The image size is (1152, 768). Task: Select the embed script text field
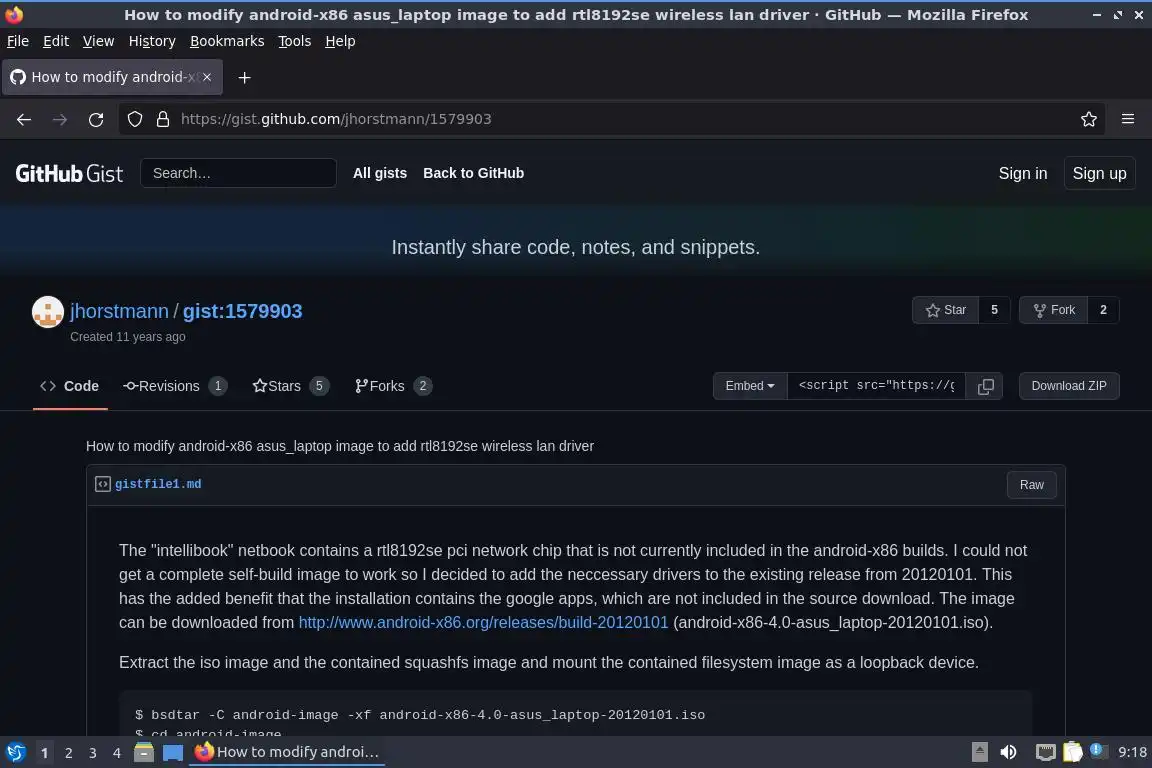(x=876, y=386)
